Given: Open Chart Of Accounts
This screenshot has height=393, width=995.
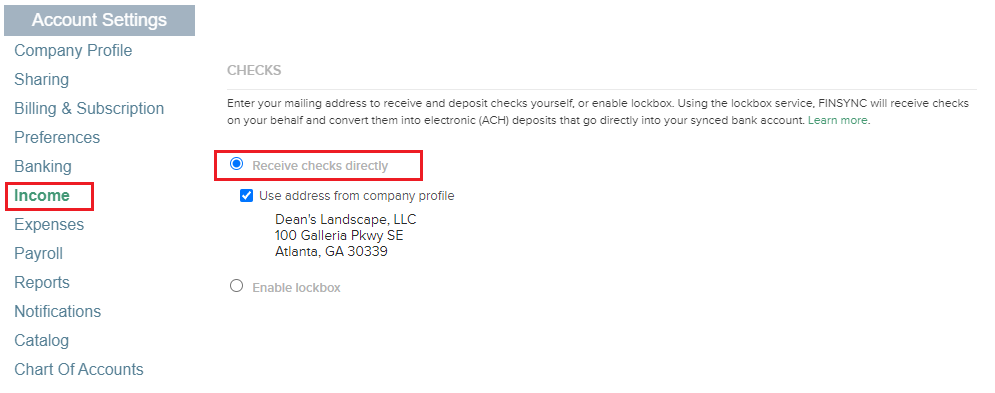Looking at the screenshot, I should (x=79, y=370).
